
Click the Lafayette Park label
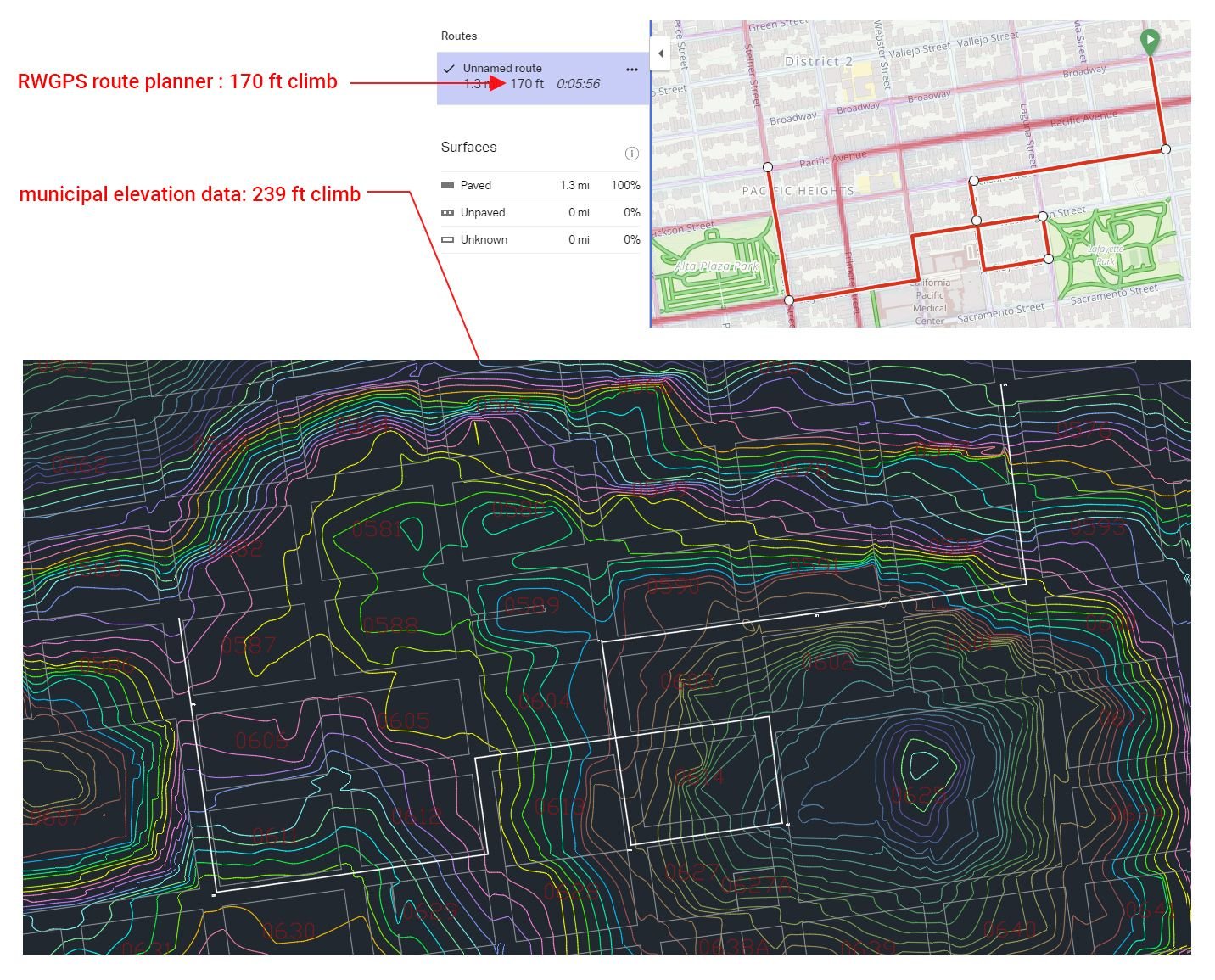click(1106, 255)
